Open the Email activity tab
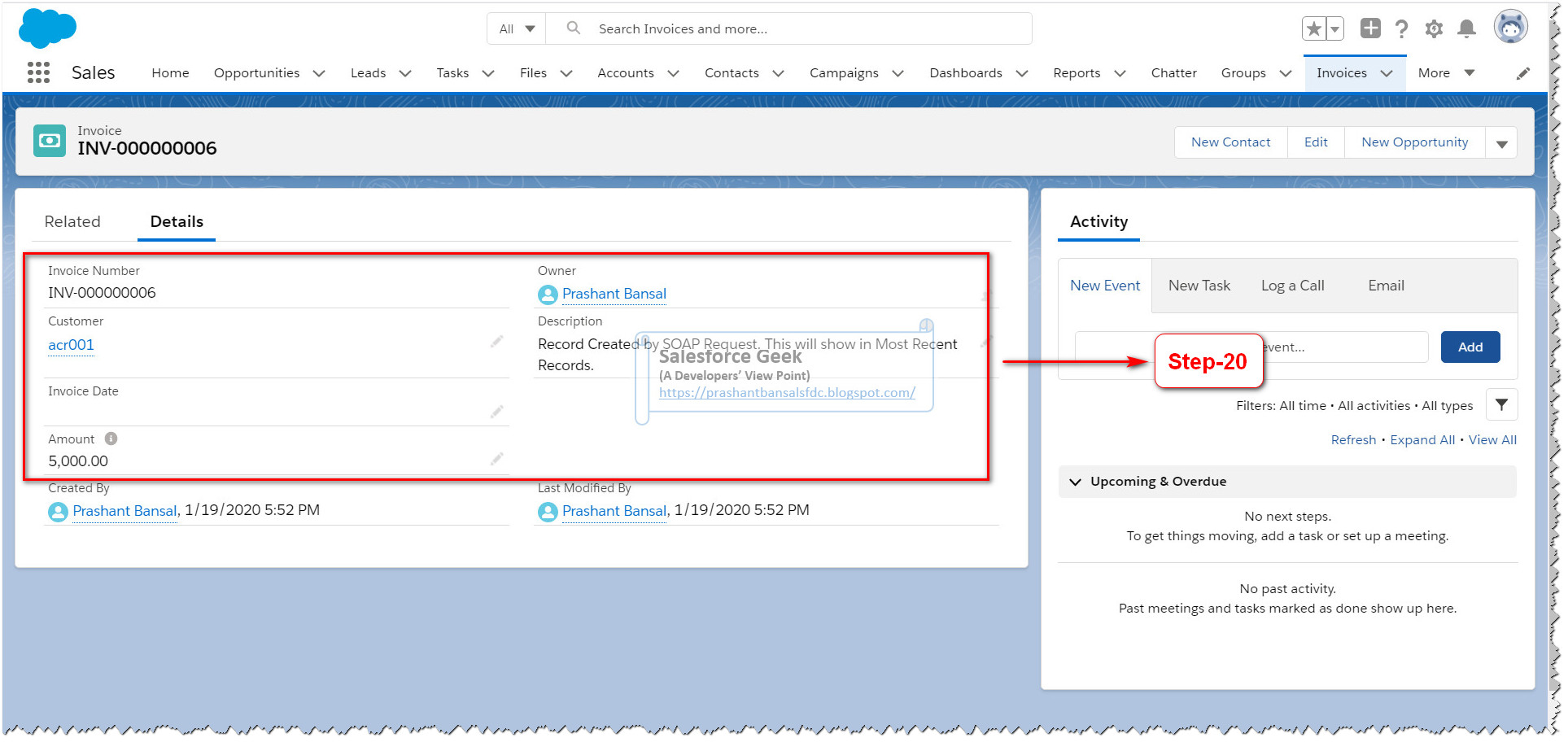This screenshot has width=1568, height=742. click(x=1386, y=286)
